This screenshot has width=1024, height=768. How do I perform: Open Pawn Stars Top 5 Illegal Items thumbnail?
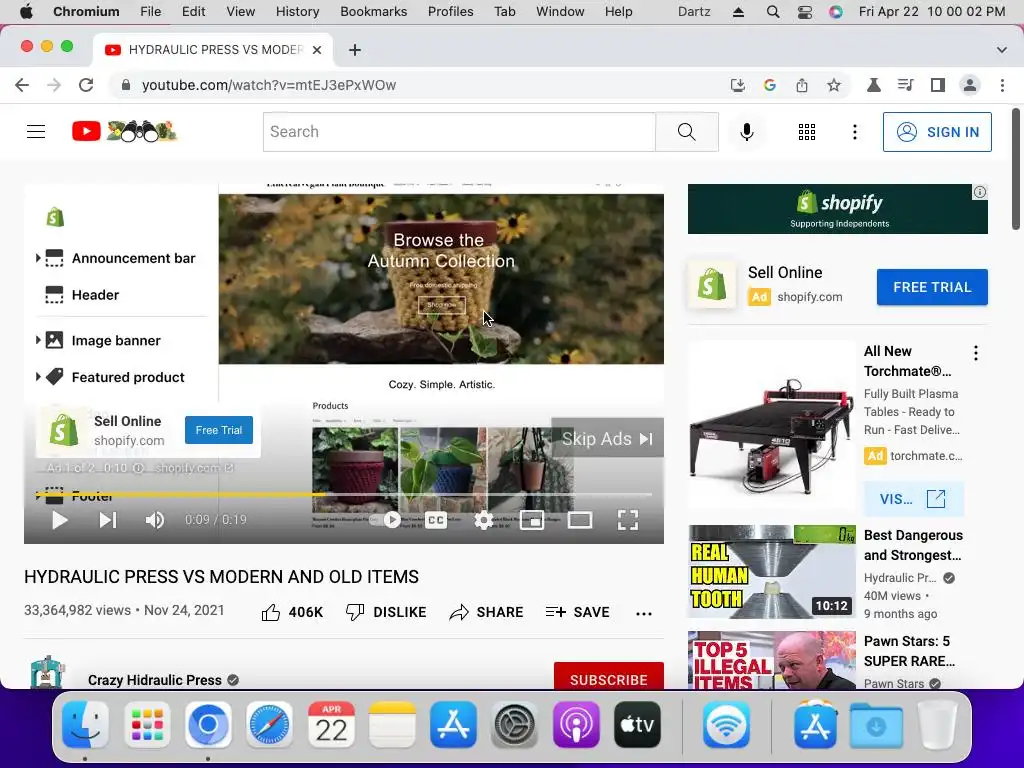tap(771, 660)
